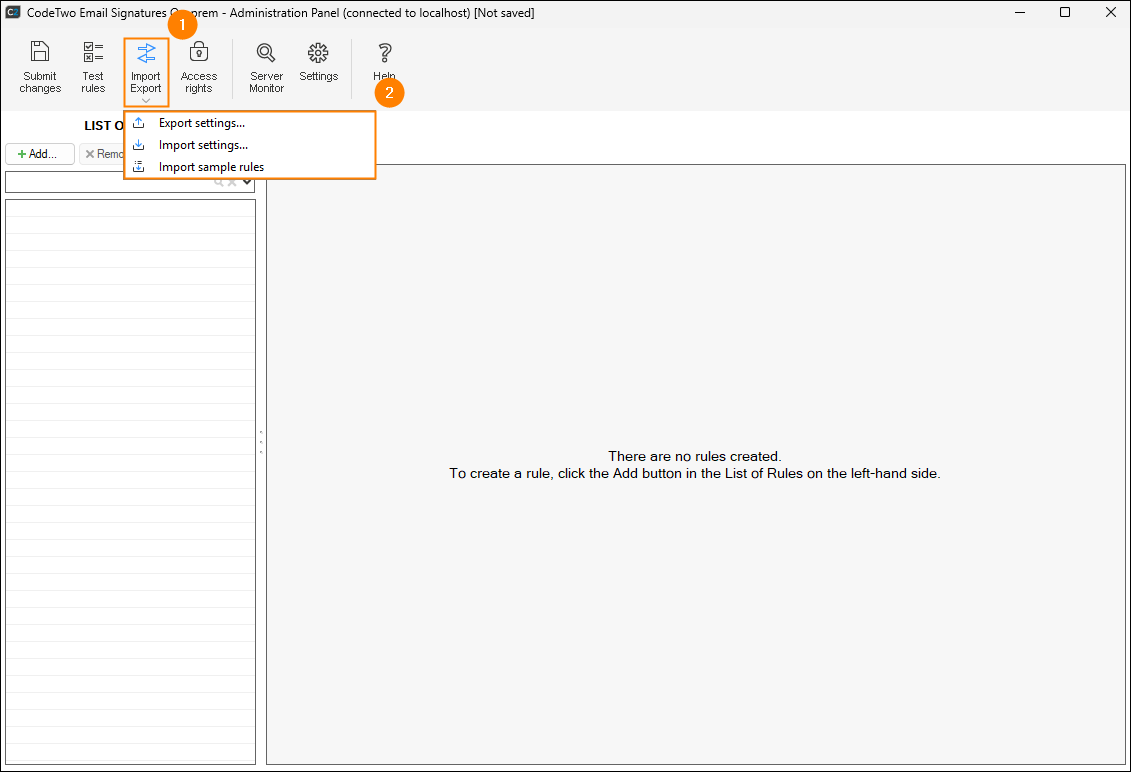Click the Submit changes toolbar icon
The image size is (1131, 772).
click(x=40, y=53)
